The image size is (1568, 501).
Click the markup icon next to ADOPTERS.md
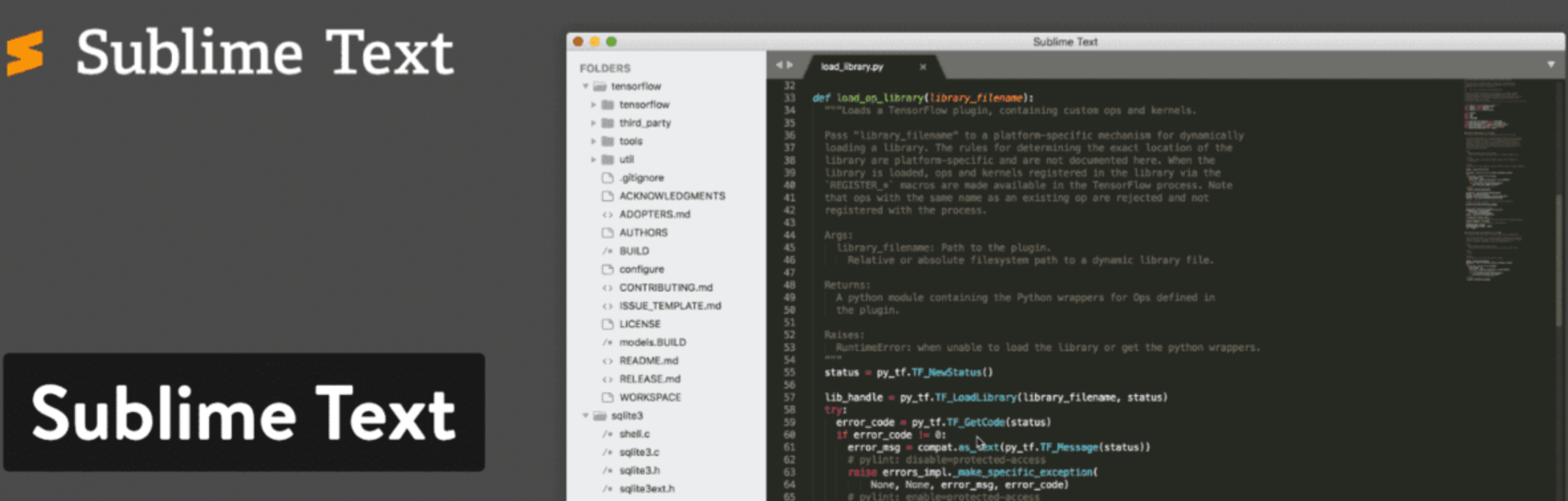tap(607, 214)
